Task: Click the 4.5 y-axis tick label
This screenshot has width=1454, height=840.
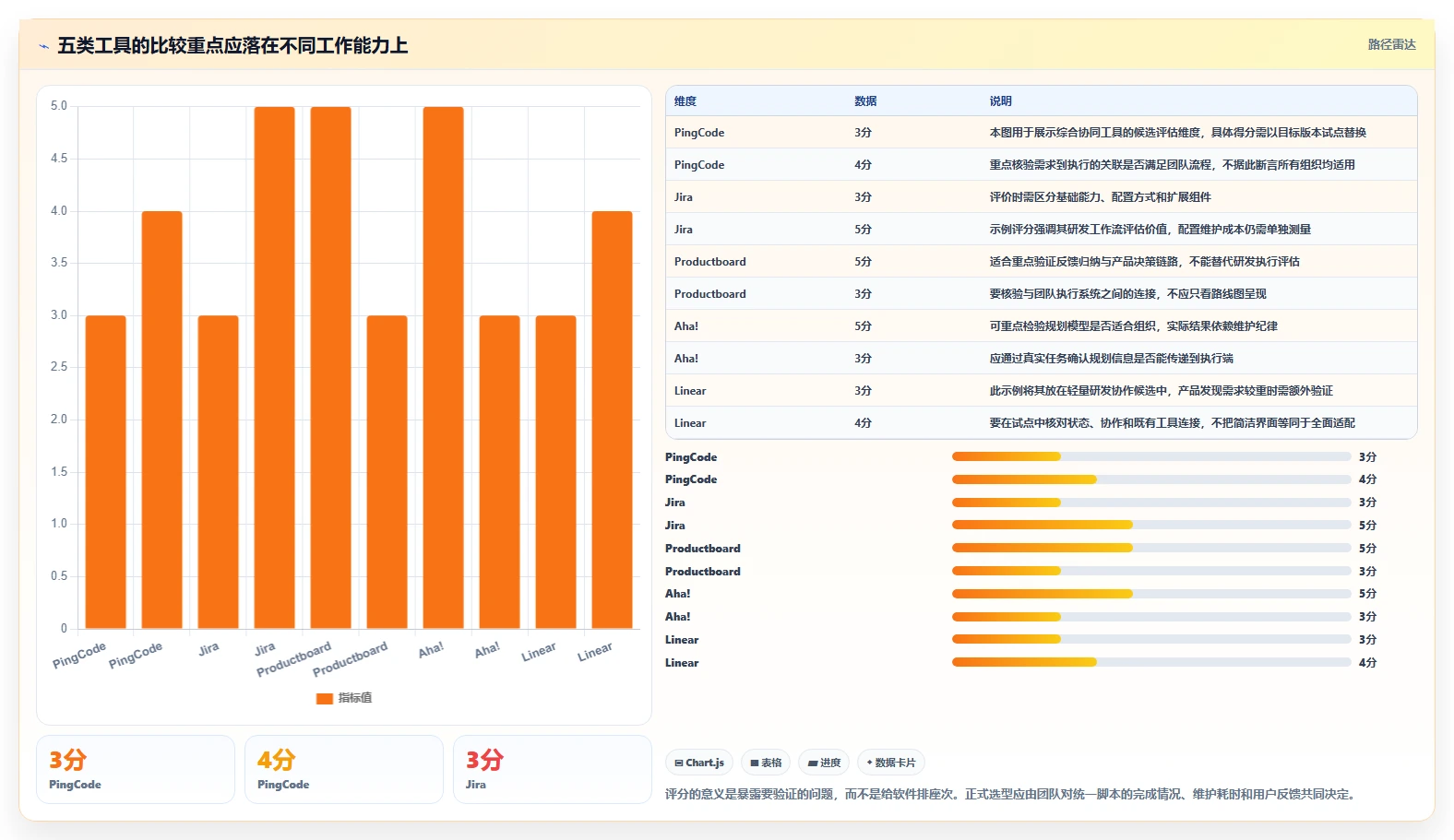Action: [59, 159]
